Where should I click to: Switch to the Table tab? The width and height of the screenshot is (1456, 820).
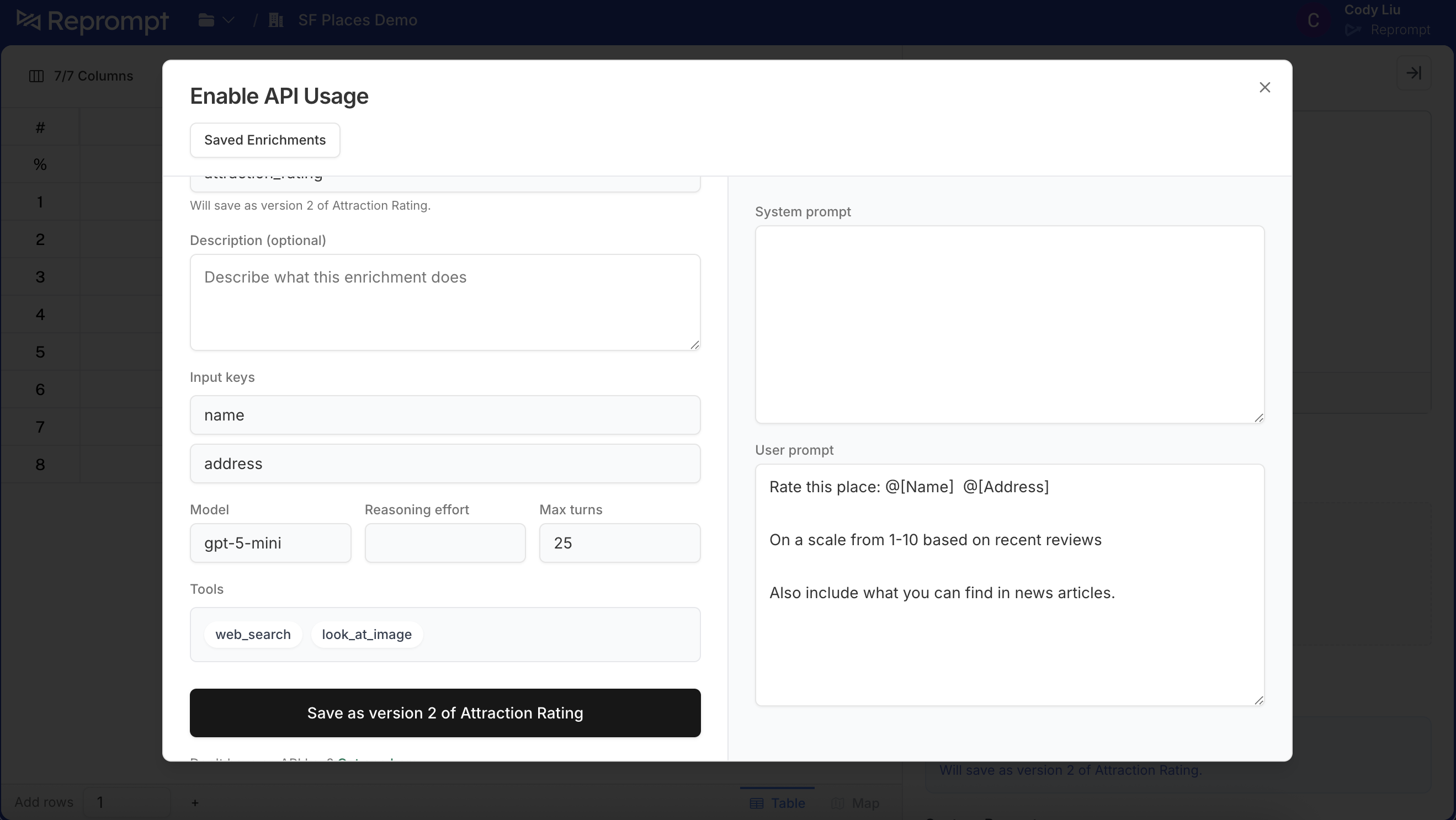(778, 802)
